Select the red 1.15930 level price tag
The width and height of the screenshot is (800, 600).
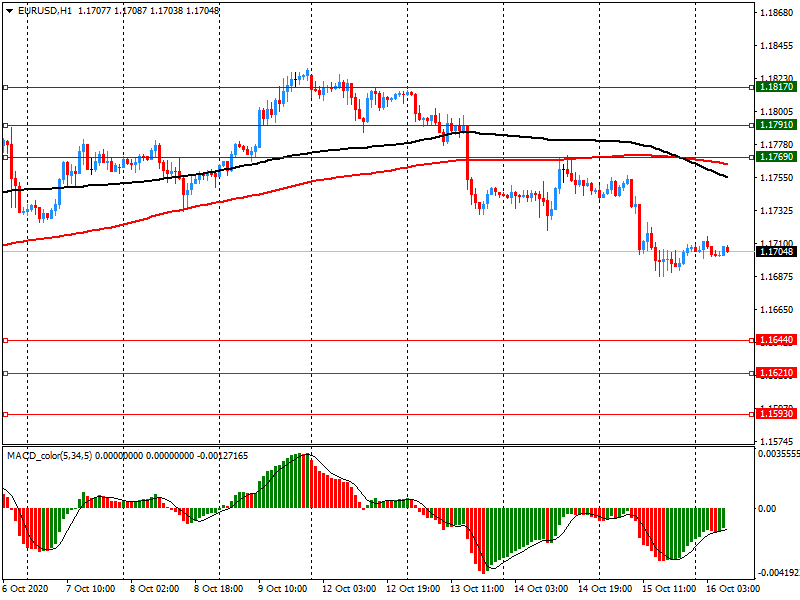pyautogui.click(x=776, y=414)
